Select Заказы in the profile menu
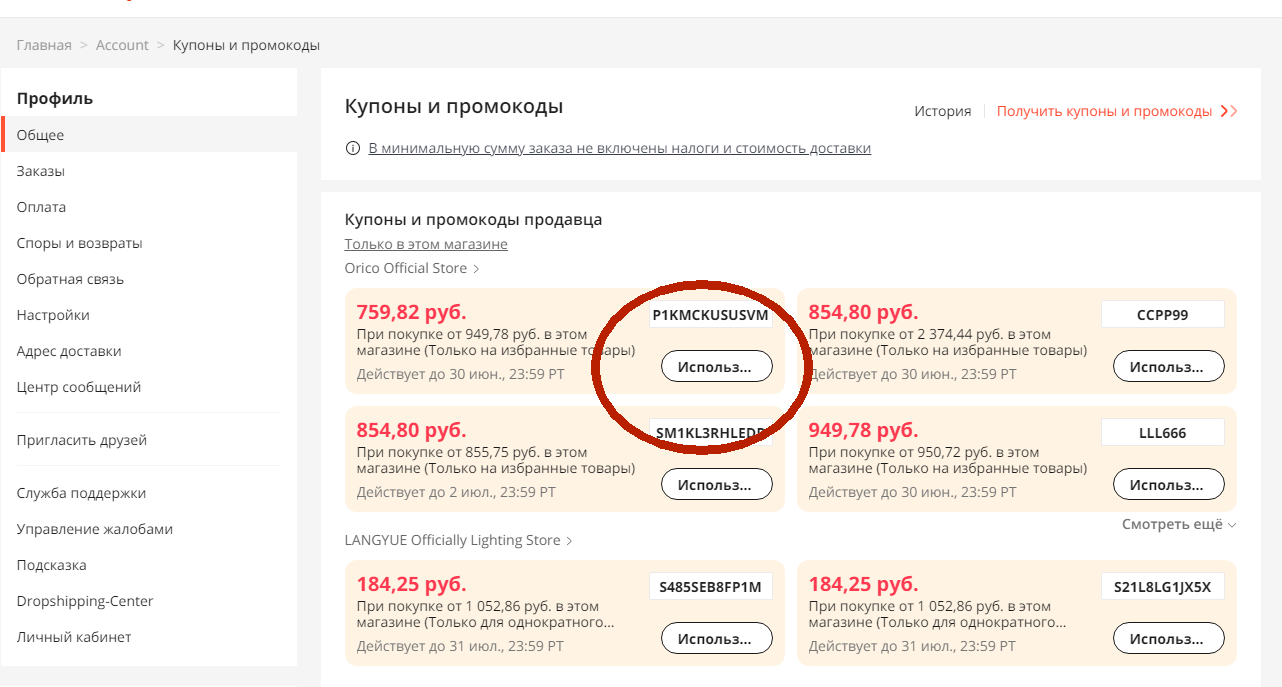 point(41,171)
